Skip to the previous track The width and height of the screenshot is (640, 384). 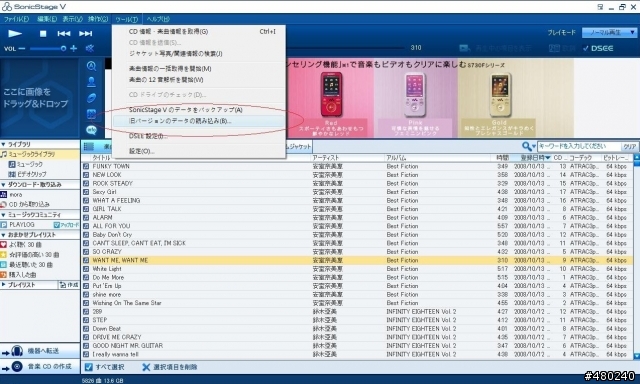[63, 34]
